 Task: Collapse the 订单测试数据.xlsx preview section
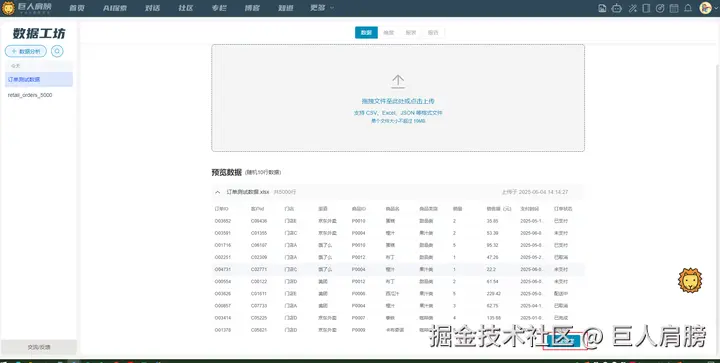click(x=218, y=192)
